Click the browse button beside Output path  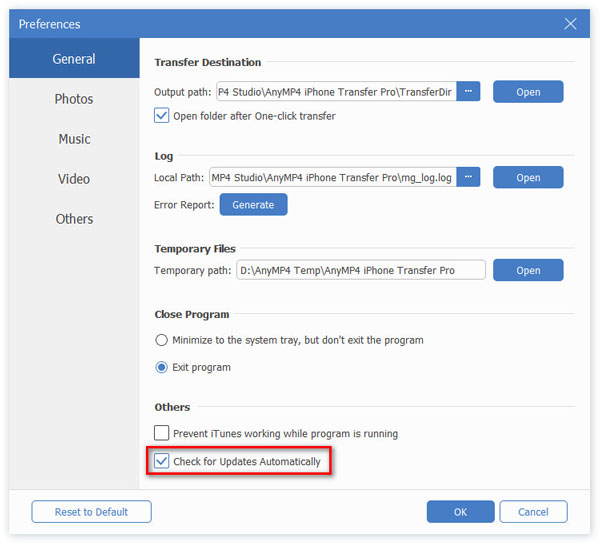coord(470,92)
